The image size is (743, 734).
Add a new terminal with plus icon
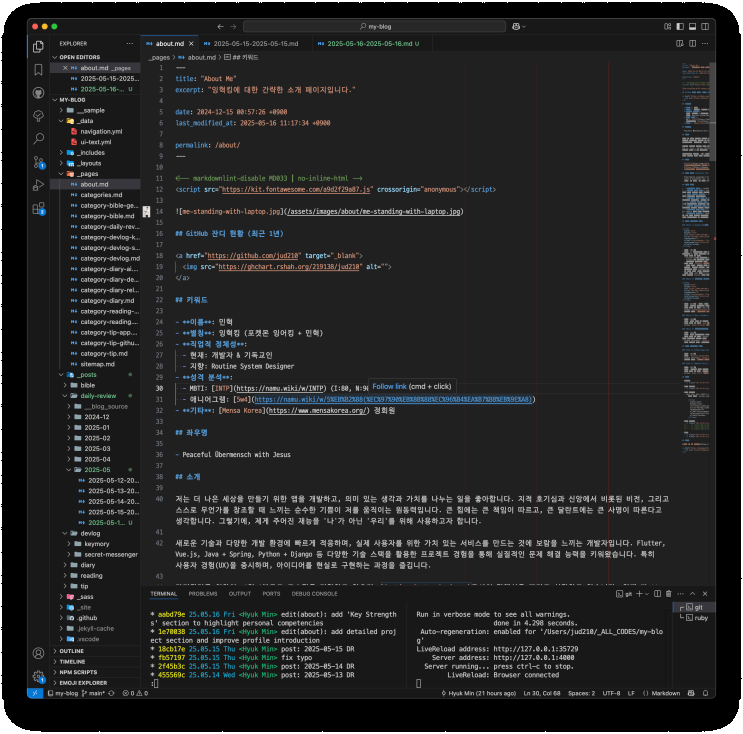point(639,594)
